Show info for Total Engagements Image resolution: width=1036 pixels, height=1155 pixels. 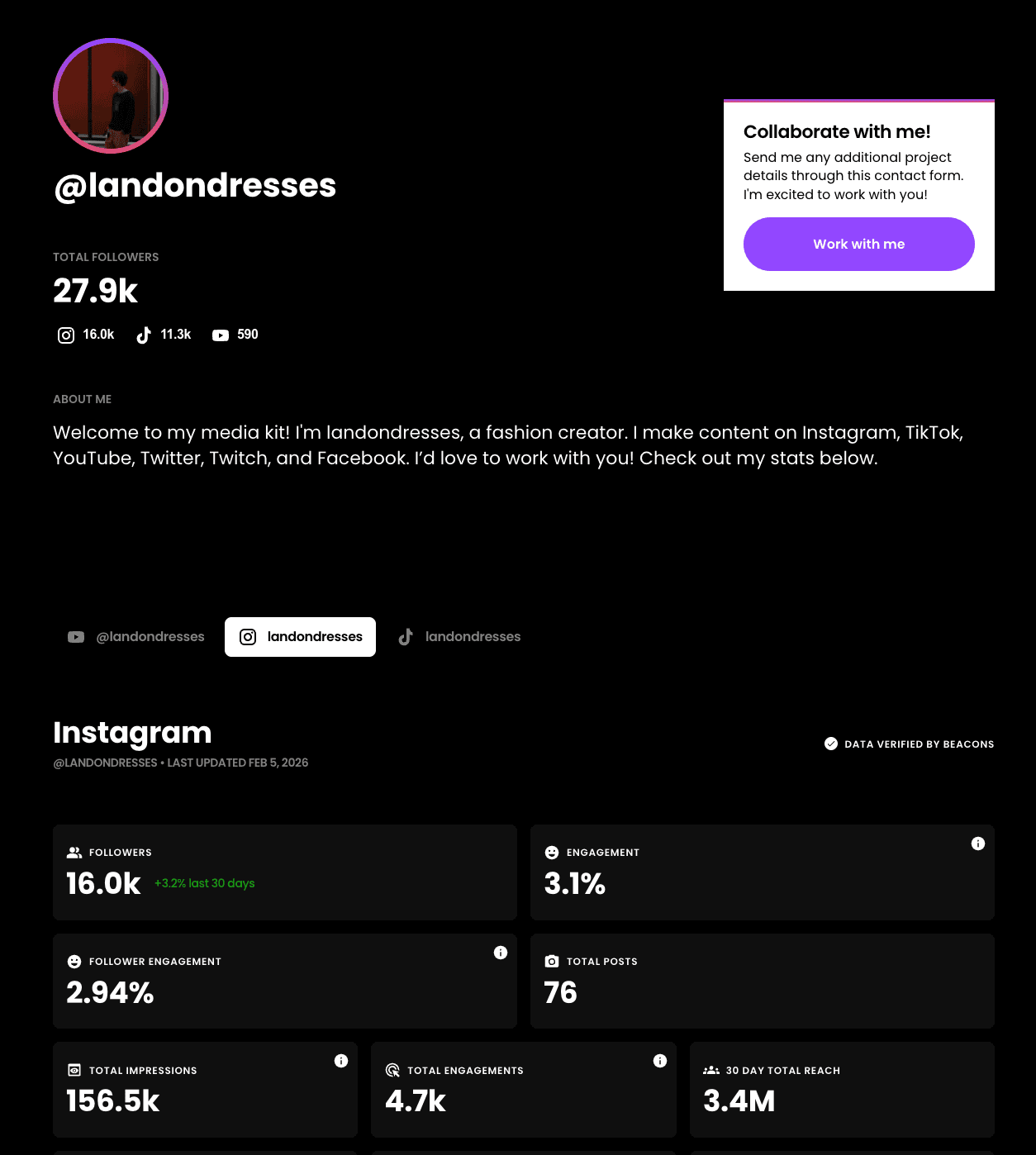(x=660, y=1061)
